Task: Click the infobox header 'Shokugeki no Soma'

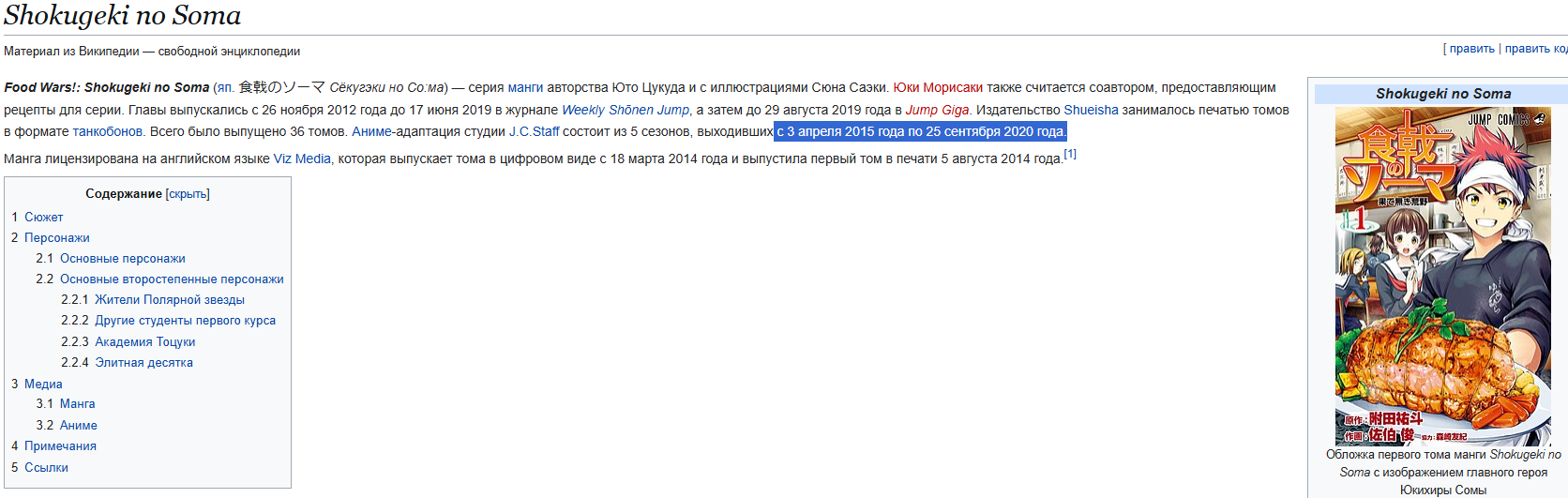Action: [1443, 94]
